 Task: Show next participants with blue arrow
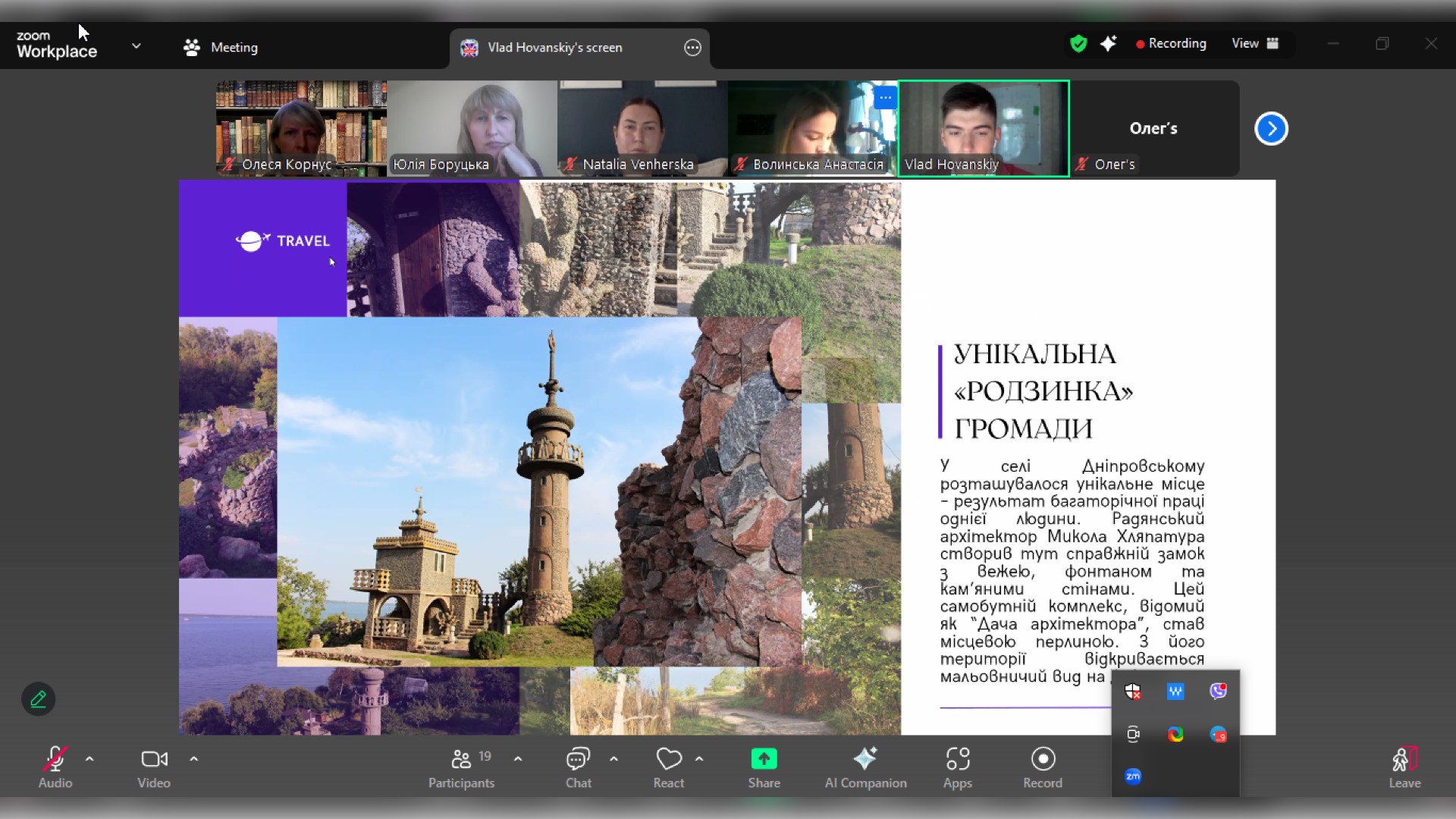click(1271, 129)
